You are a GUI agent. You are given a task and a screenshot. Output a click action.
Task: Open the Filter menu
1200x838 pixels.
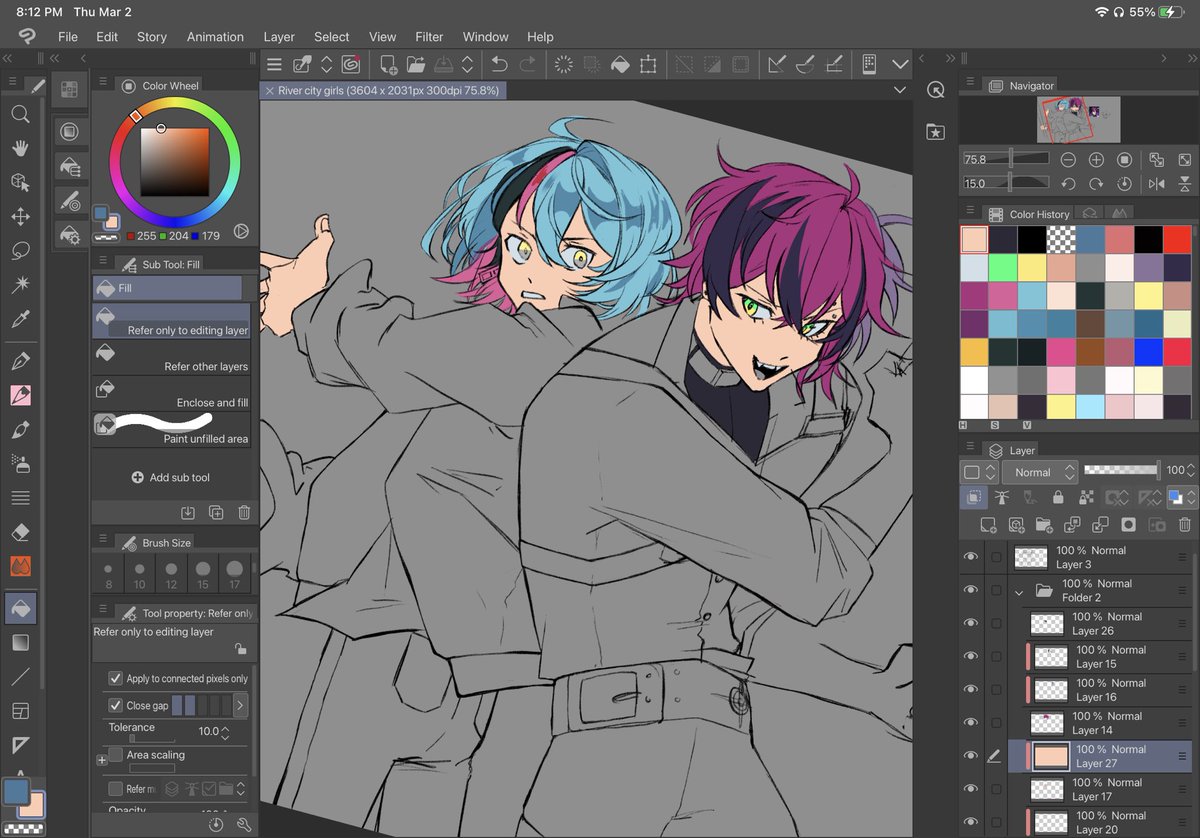pyautogui.click(x=429, y=37)
